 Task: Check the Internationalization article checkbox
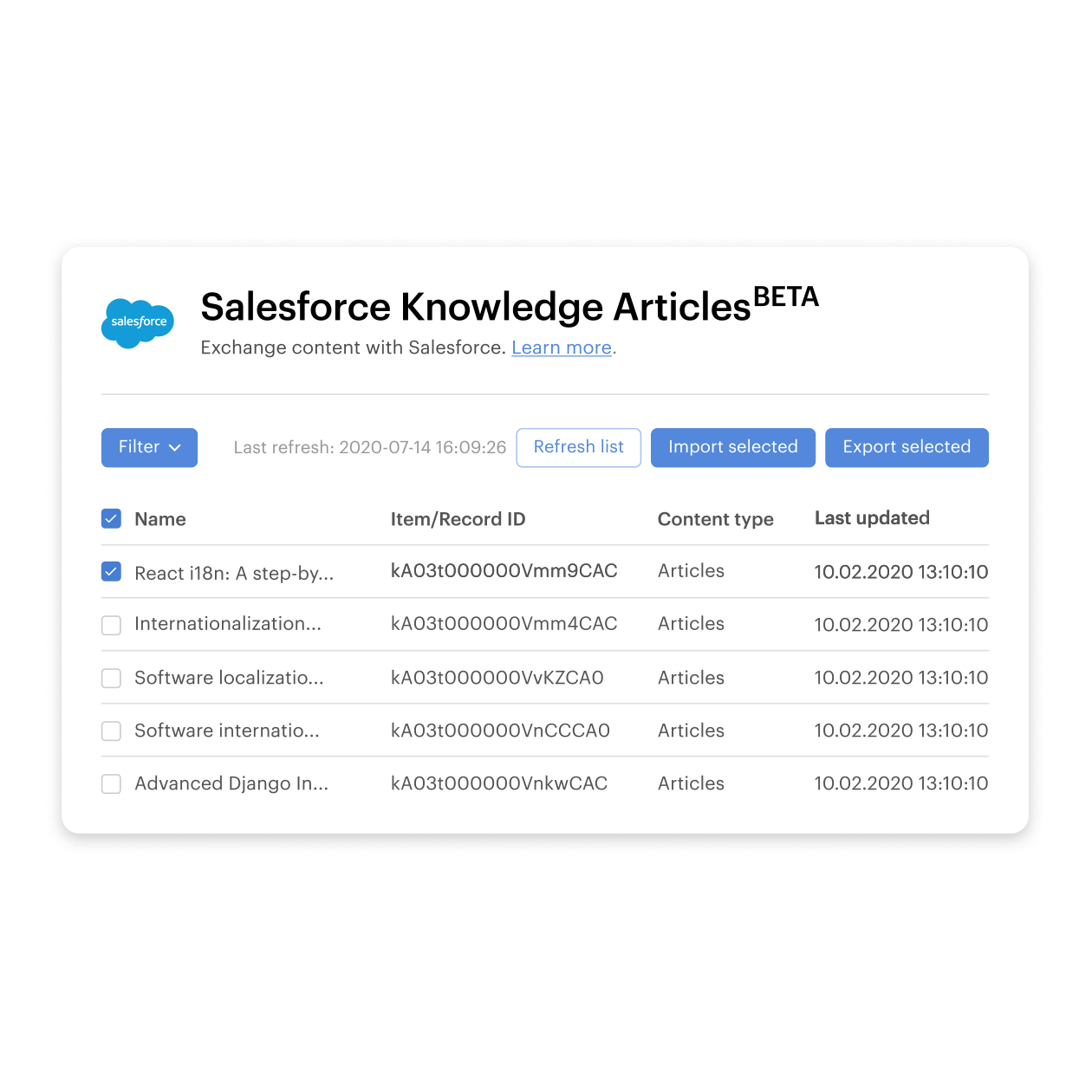(111, 625)
